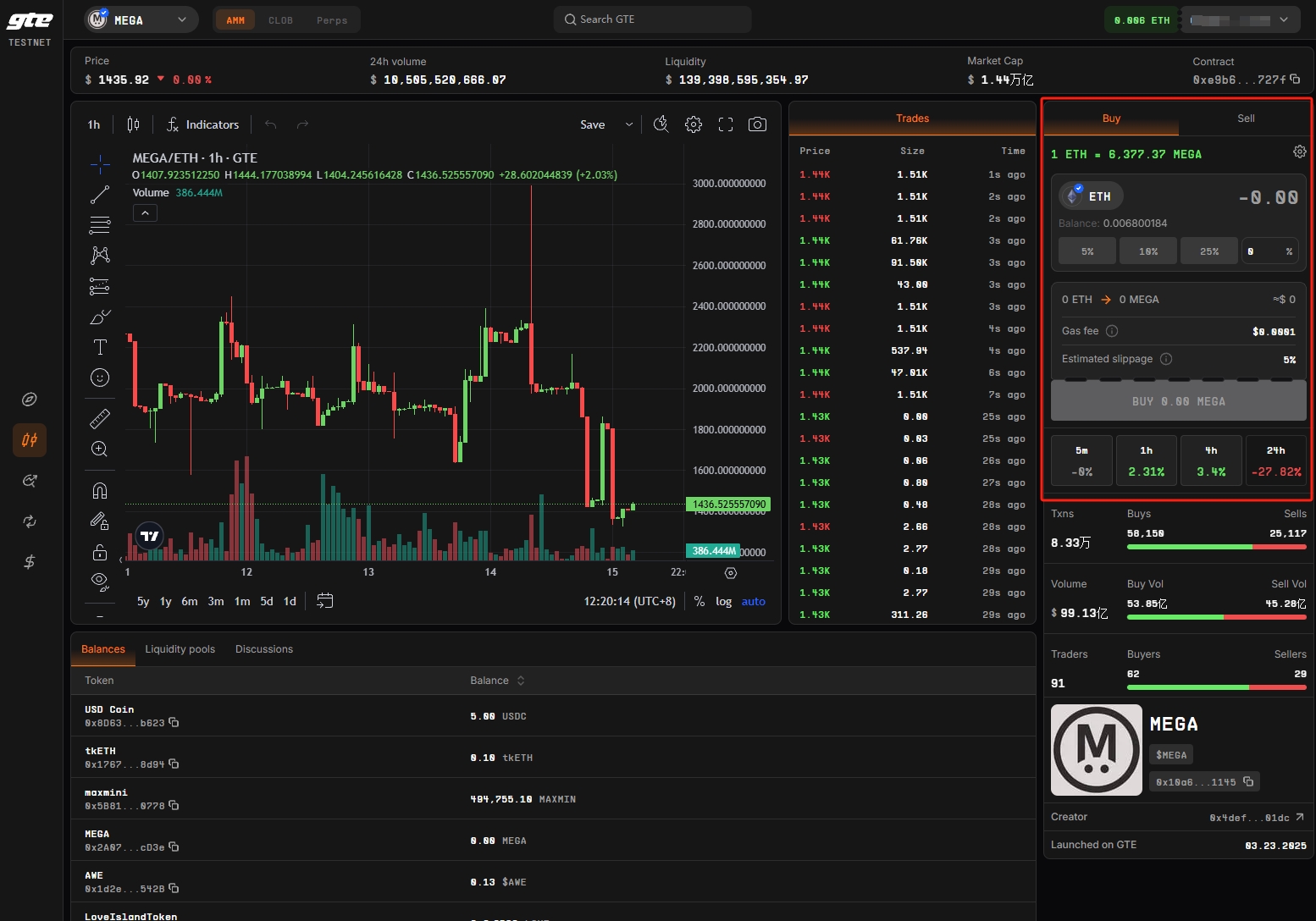Toggle auto scale on price axis
The width and height of the screenshot is (1316, 921).
pyautogui.click(x=753, y=601)
